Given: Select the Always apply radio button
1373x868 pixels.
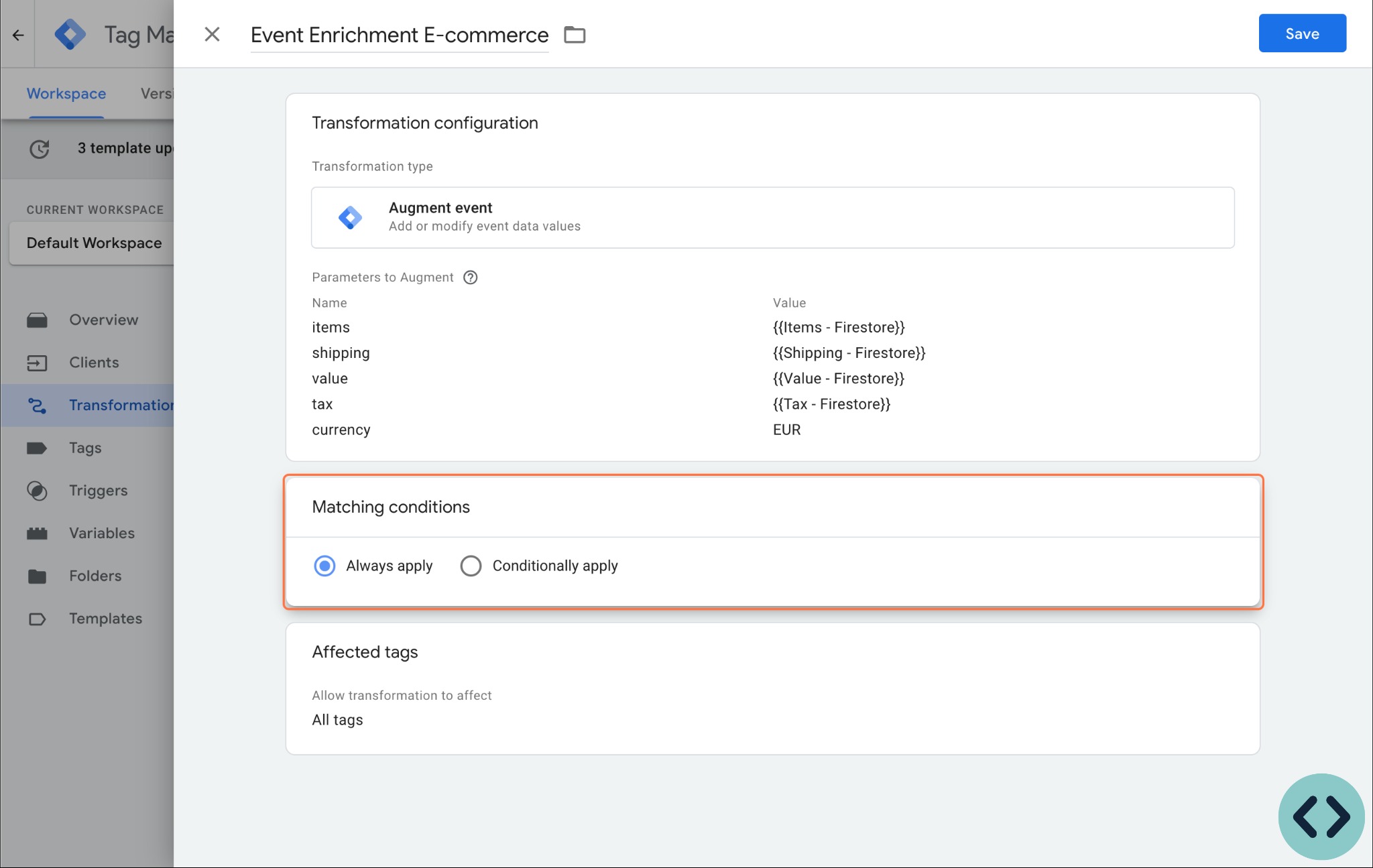Looking at the screenshot, I should click(324, 566).
